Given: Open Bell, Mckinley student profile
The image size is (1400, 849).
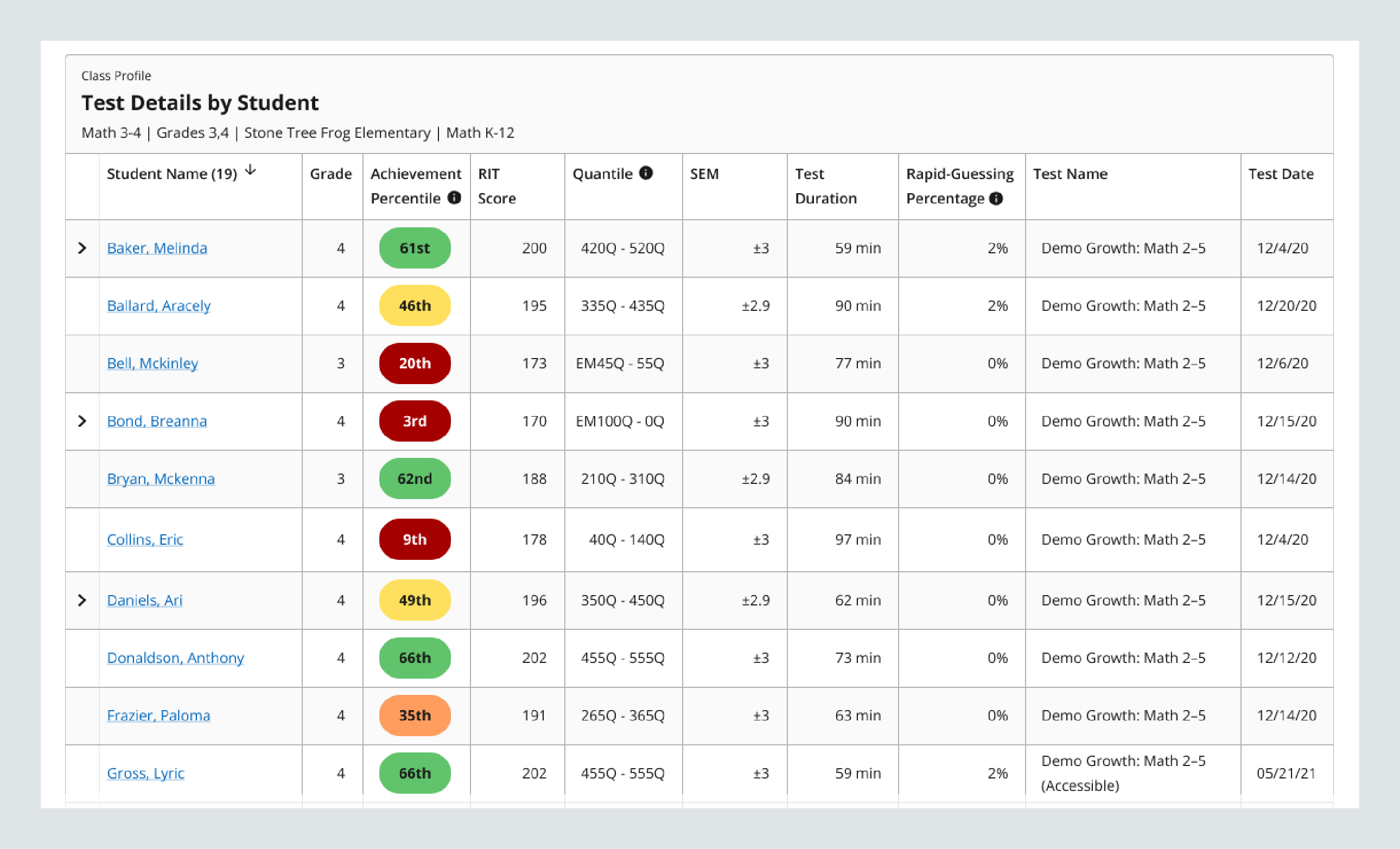Looking at the screenshot, I should pos(152,363).
